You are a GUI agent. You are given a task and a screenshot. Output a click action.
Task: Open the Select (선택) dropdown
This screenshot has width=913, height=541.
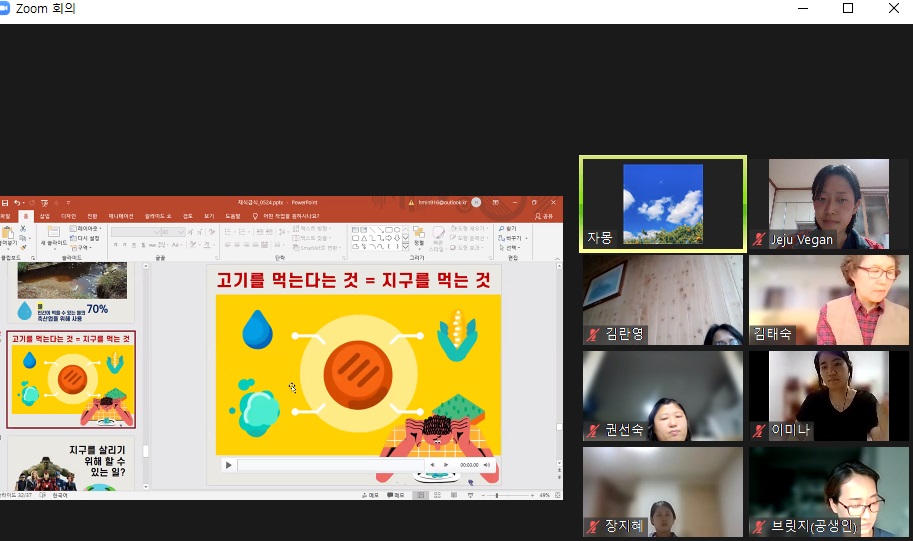tap(509, 247)
